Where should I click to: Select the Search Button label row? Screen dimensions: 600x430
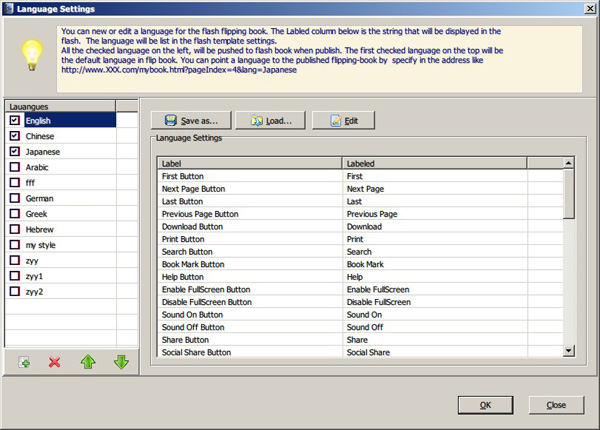pos(360,252)
